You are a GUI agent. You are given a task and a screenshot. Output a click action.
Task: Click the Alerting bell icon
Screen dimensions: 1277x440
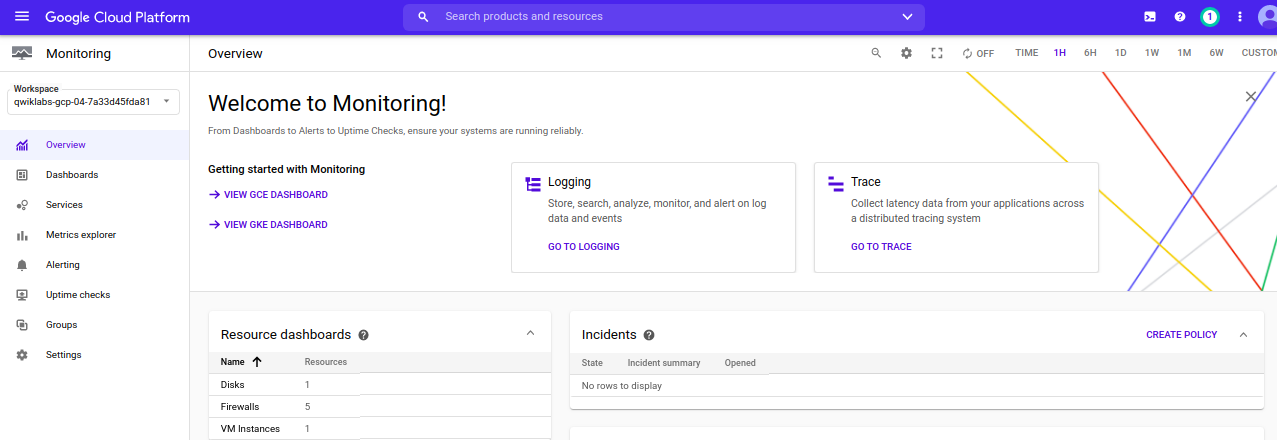(x=22, y=265)
